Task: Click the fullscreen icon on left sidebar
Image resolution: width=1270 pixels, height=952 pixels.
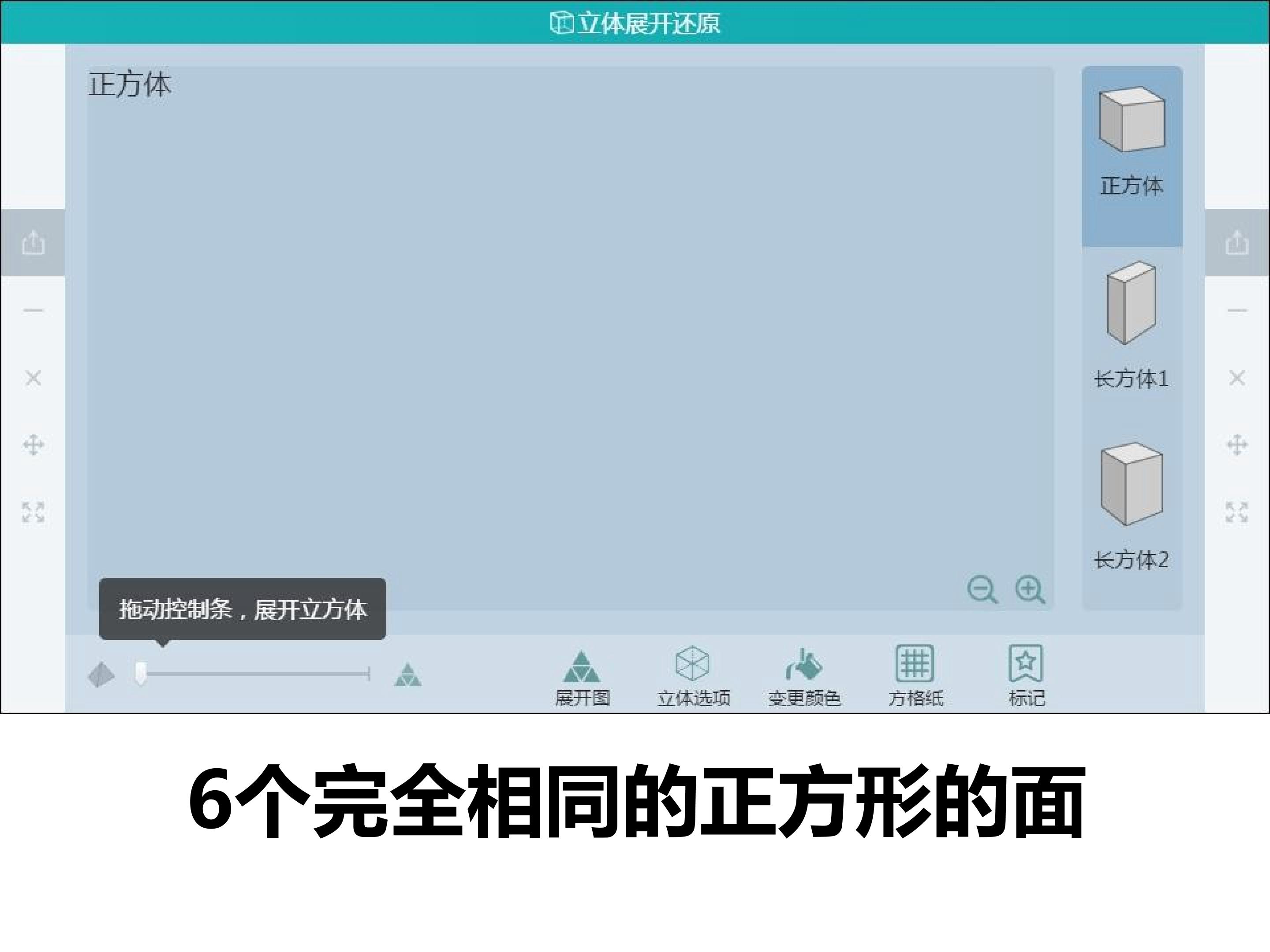Action: click(x=33, y=513)
